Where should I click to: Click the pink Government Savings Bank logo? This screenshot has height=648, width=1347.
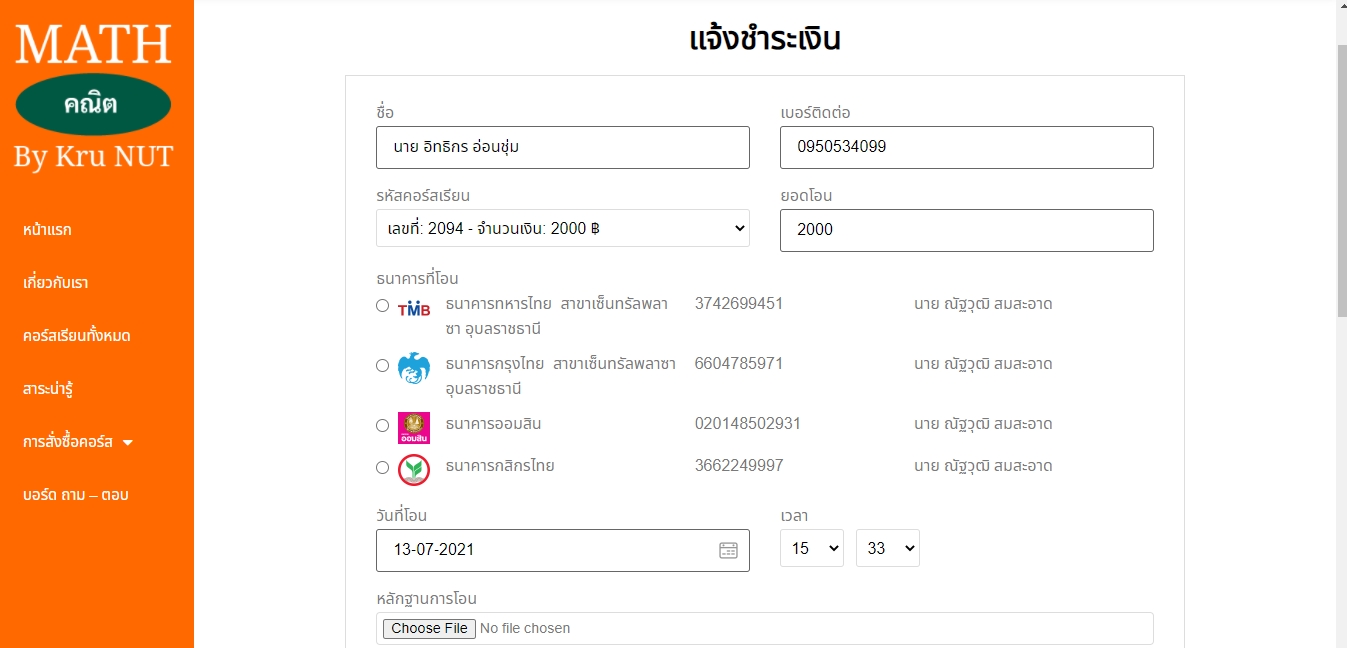[413, 427]
